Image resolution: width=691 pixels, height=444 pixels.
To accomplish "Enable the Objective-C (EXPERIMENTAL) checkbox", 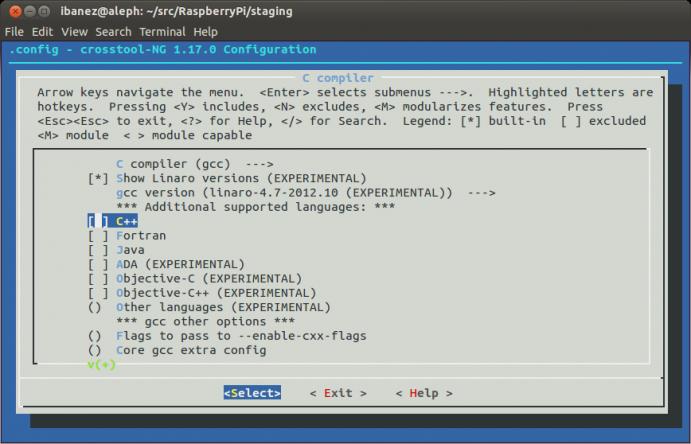I will [98, 278].
